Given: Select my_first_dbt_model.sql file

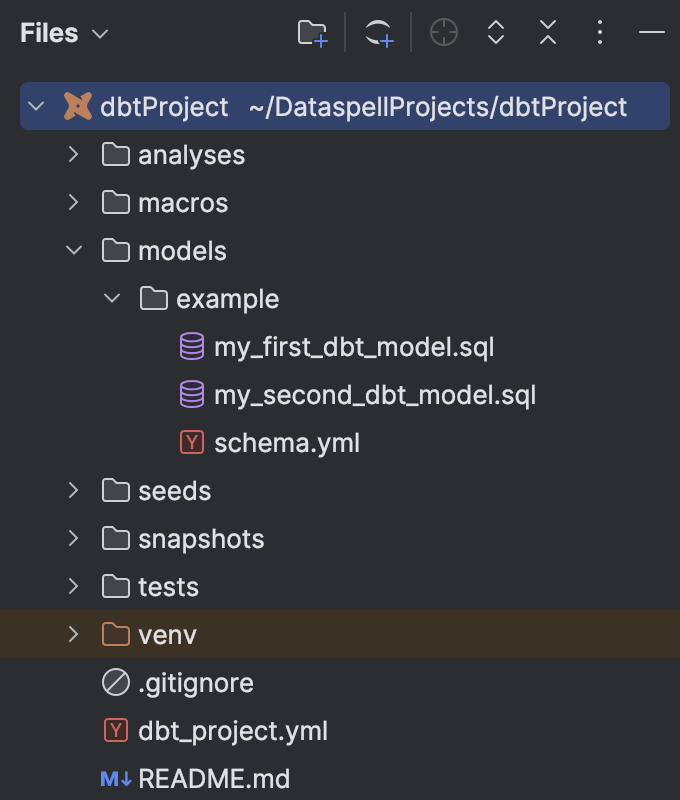Looking at the screenshot, I should coord(354,347).
